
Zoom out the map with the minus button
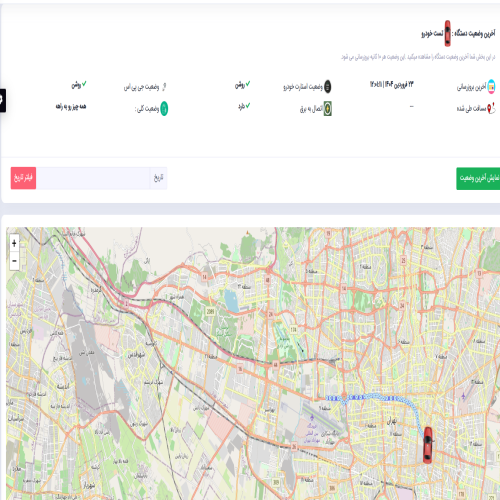click(14, 261)
